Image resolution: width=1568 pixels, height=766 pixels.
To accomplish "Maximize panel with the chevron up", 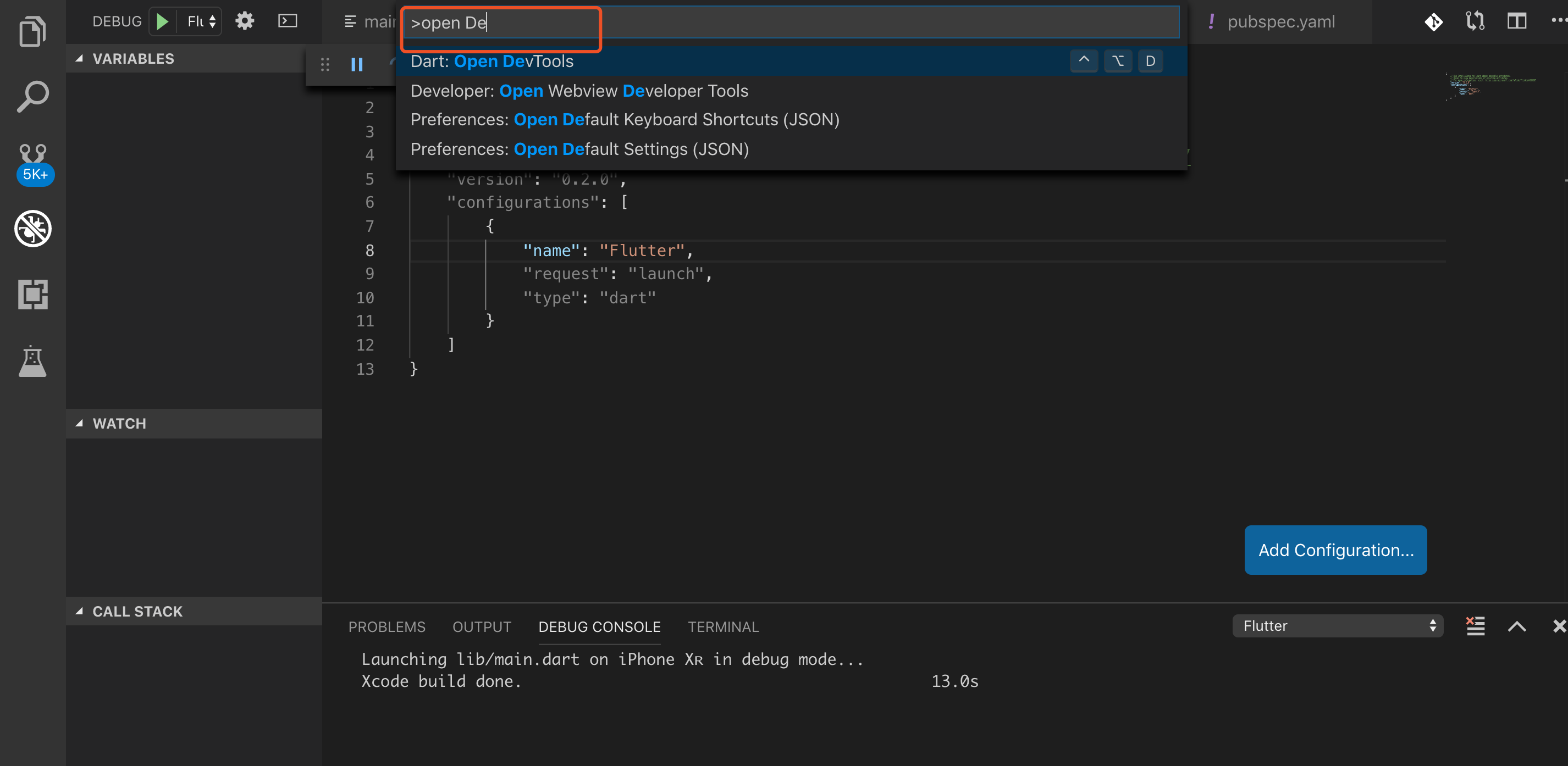I will point(1516,625).
